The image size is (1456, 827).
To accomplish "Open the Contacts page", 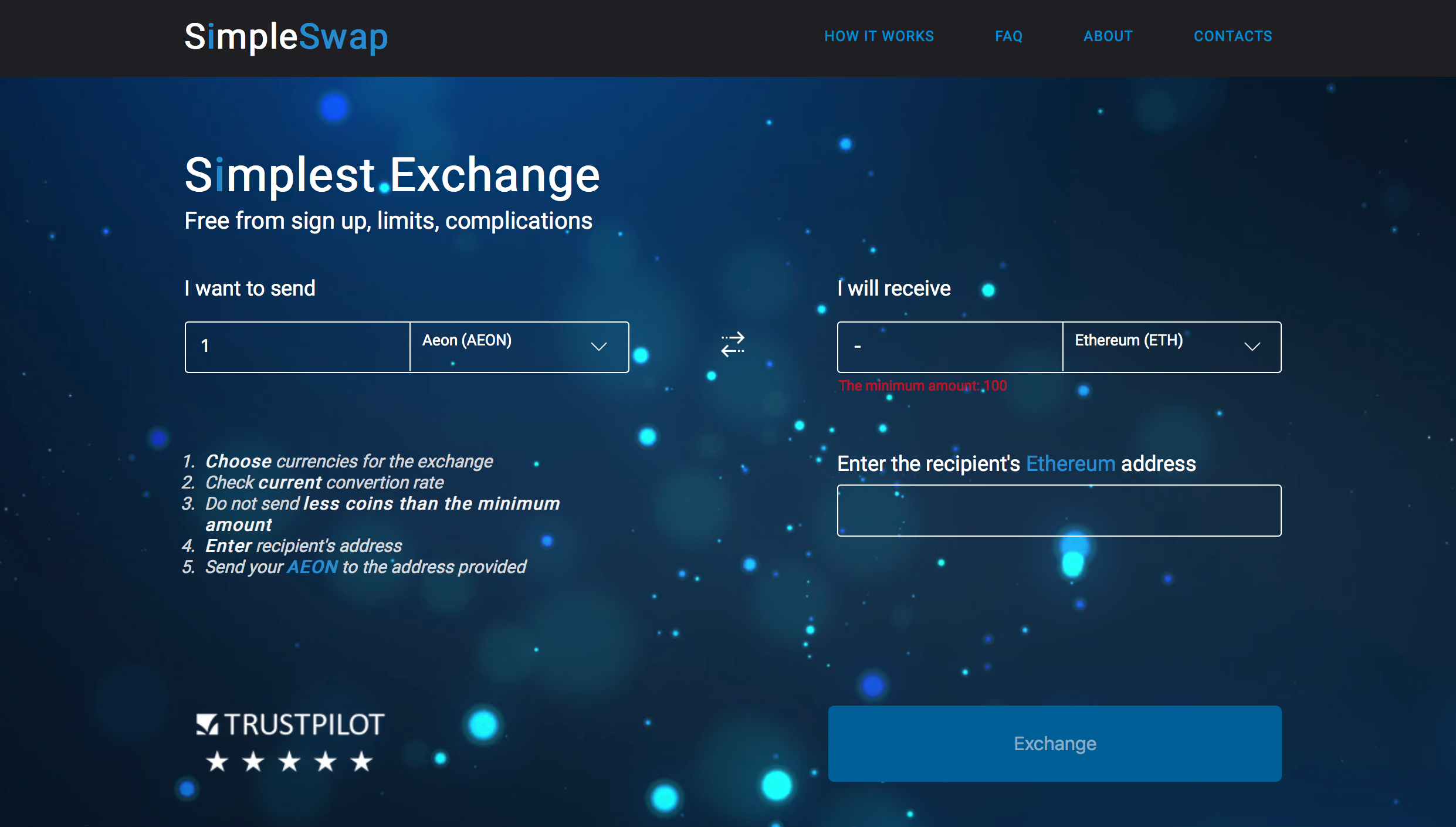I will point(1232,36).
